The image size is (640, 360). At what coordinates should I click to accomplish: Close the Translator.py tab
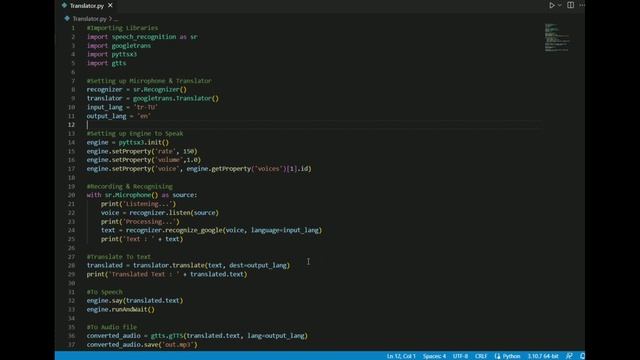coord(110,6)
